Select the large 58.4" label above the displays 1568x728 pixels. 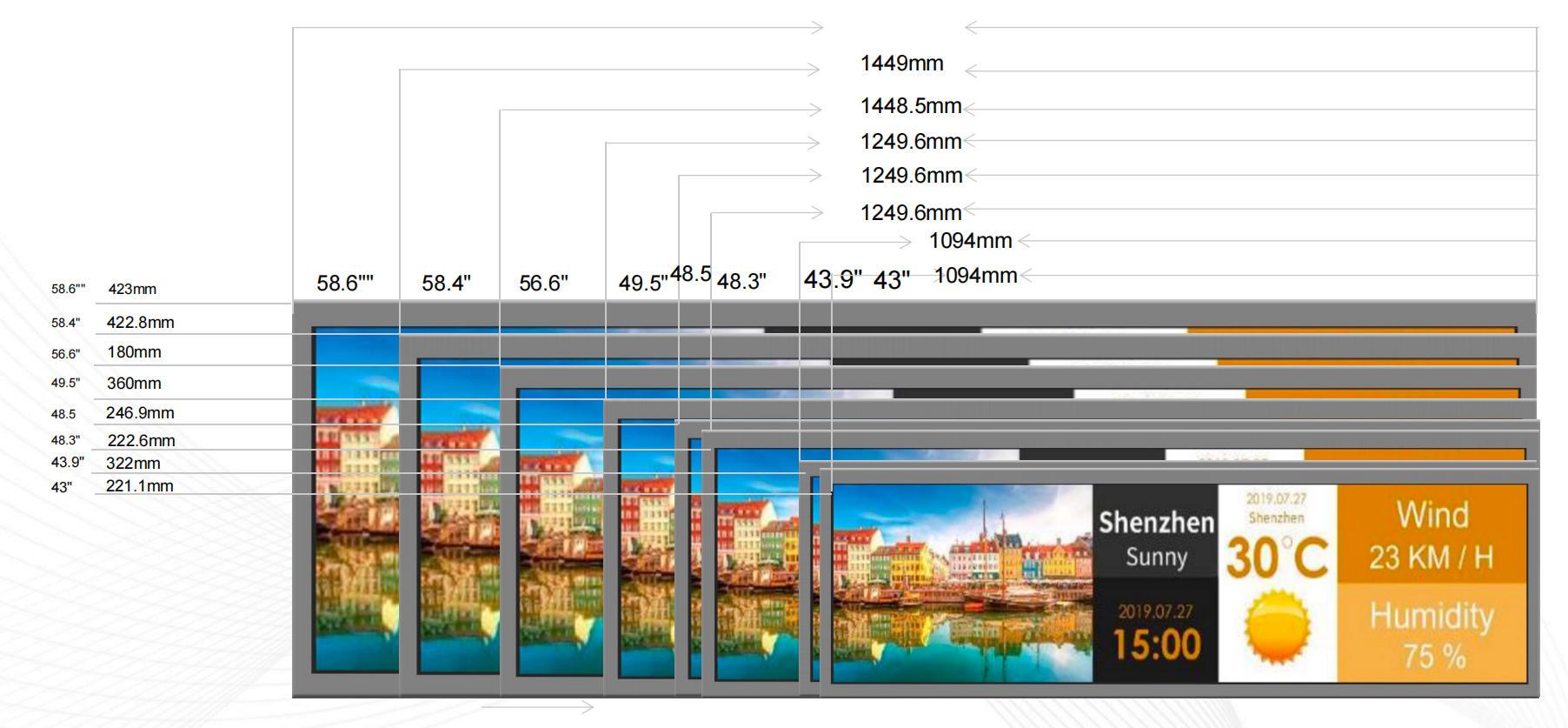(446, 284)
